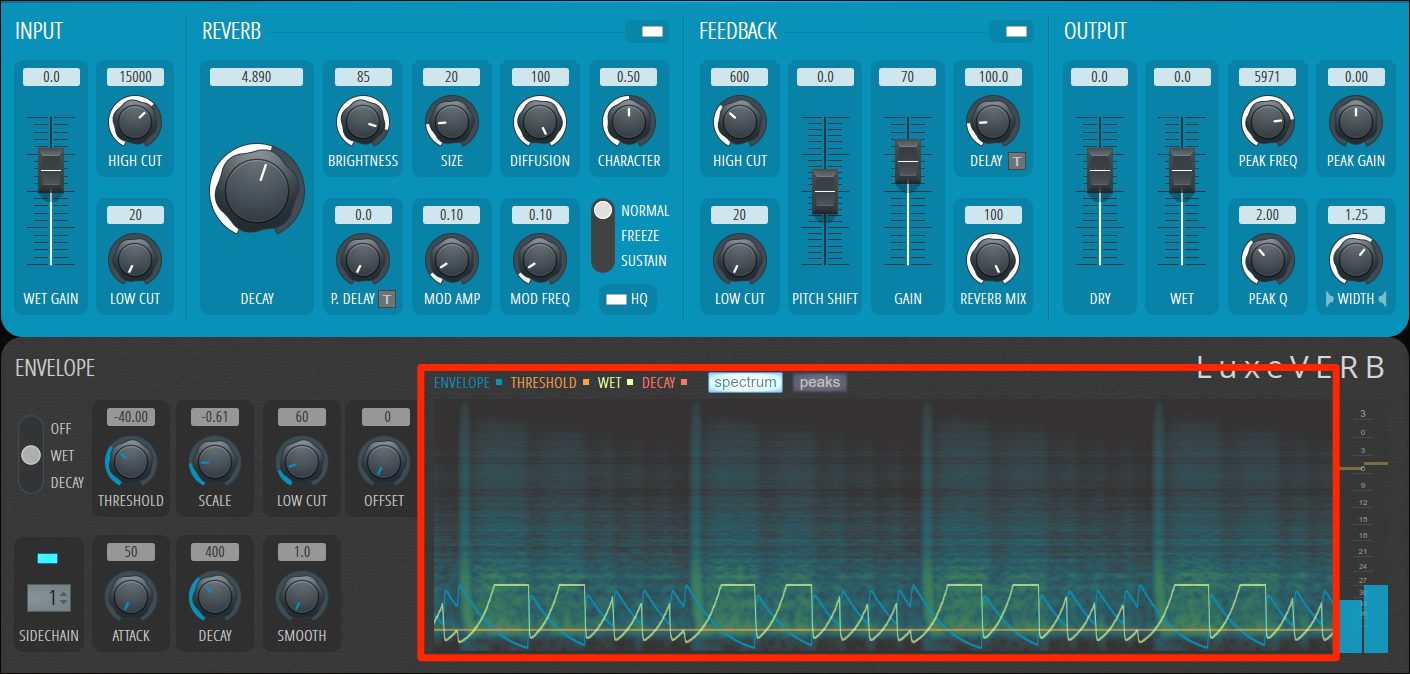Click the INPUT section HIGH CUT knob
Screen dimensions: 1410x674
(x=135, y=122)
